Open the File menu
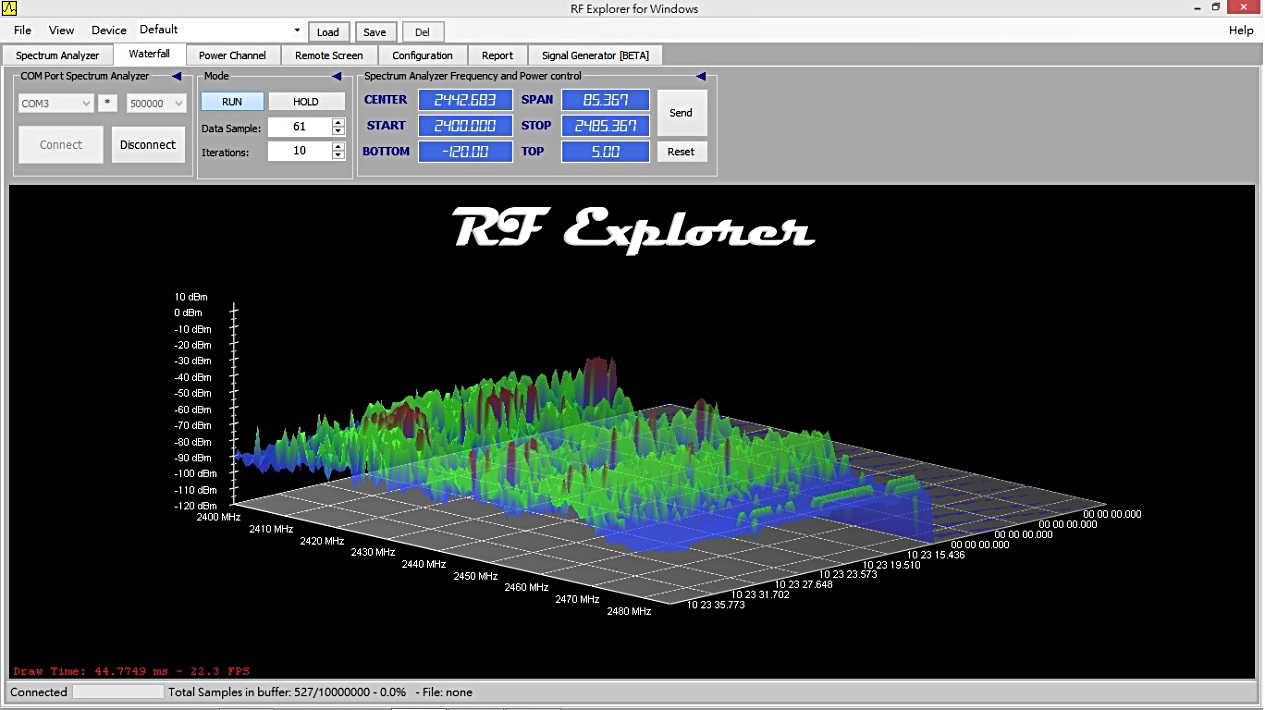This screenshot has height=710, width=1265. [22, 30]
